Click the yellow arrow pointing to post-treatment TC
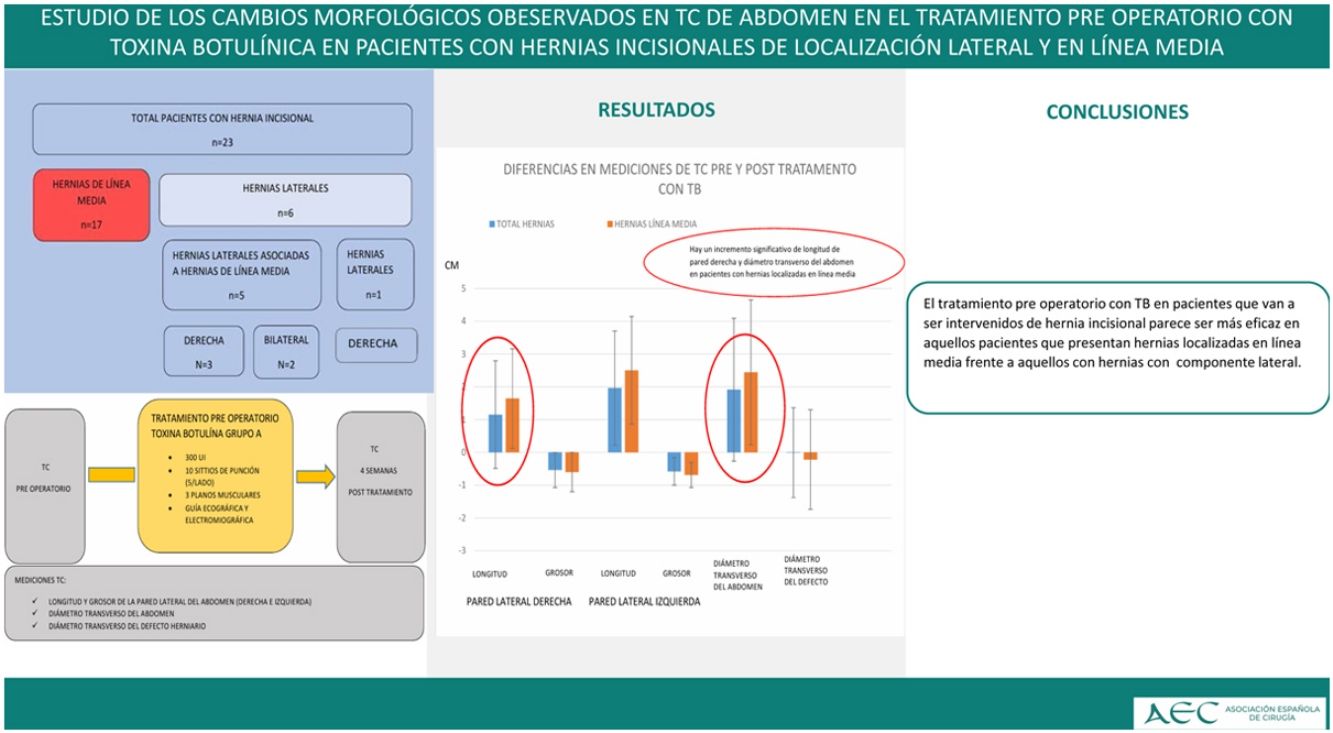 tap(315, 477)
